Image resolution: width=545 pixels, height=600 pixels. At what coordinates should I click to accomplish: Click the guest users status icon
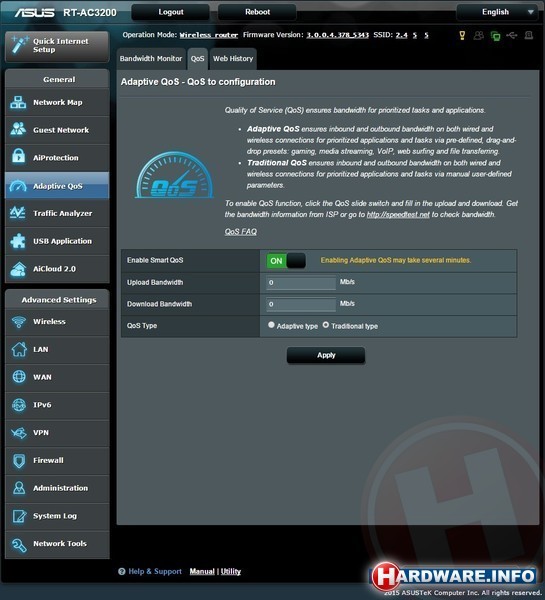478,36
